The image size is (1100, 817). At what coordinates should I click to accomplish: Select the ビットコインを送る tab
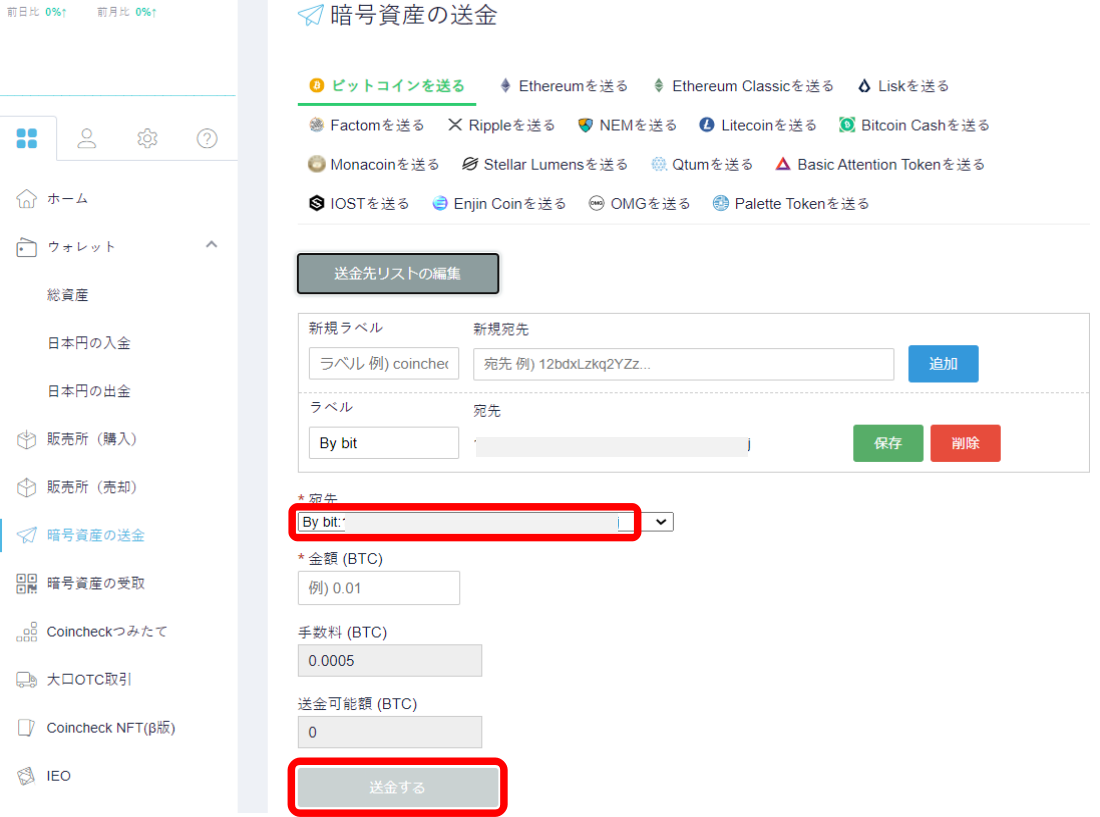point(387,86)
